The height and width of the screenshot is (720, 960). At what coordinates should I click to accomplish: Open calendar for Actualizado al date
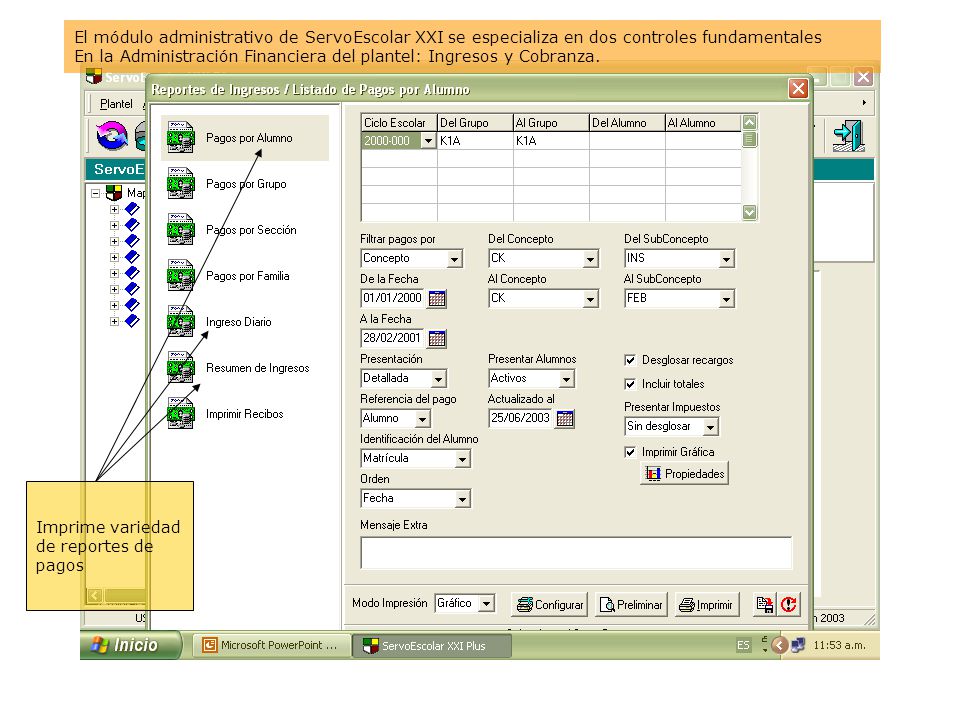click(565, 418)
